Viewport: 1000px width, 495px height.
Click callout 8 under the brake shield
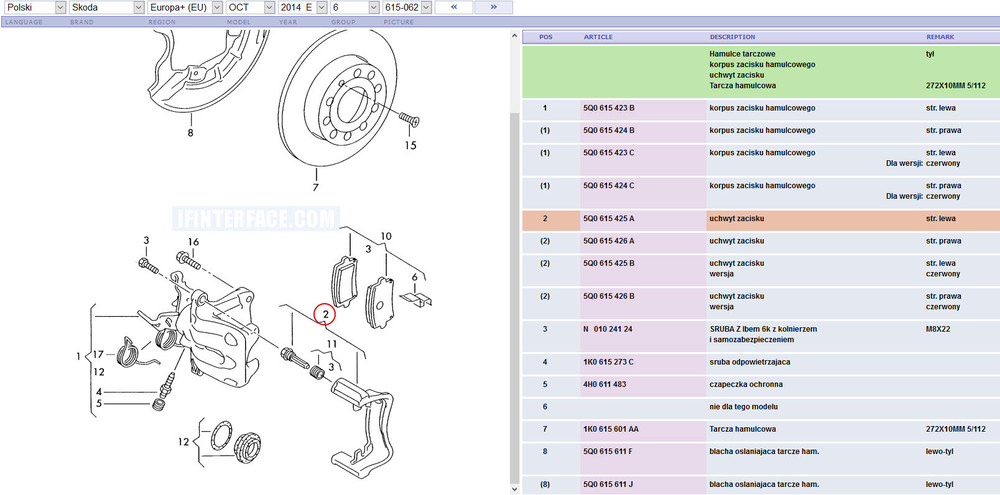pyautogui.click(x=189, y=131)
